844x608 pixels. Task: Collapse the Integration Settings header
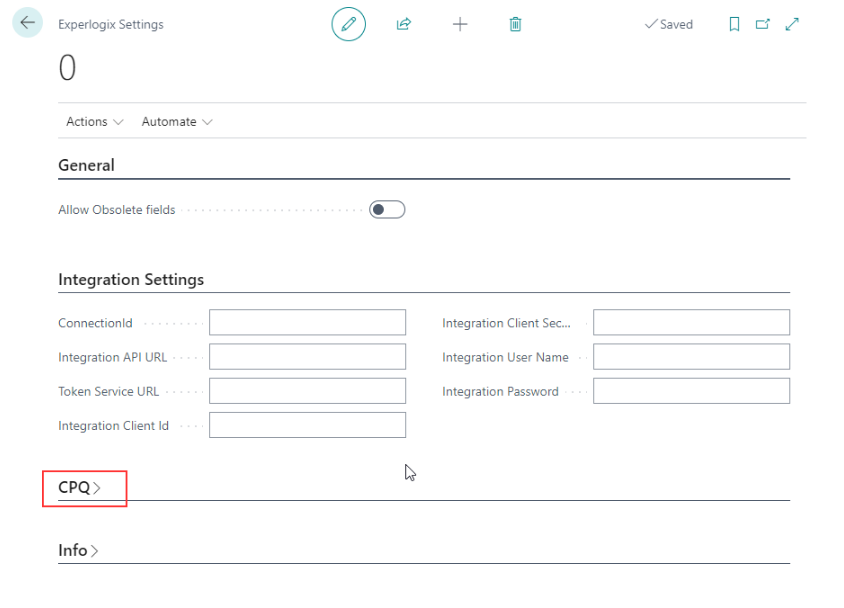pos(131,280)
